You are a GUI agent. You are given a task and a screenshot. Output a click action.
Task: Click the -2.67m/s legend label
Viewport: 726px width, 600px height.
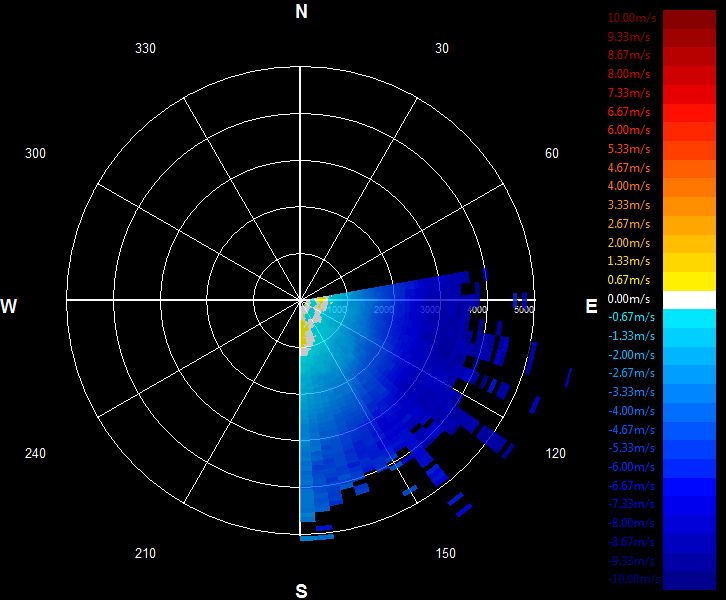631,373
